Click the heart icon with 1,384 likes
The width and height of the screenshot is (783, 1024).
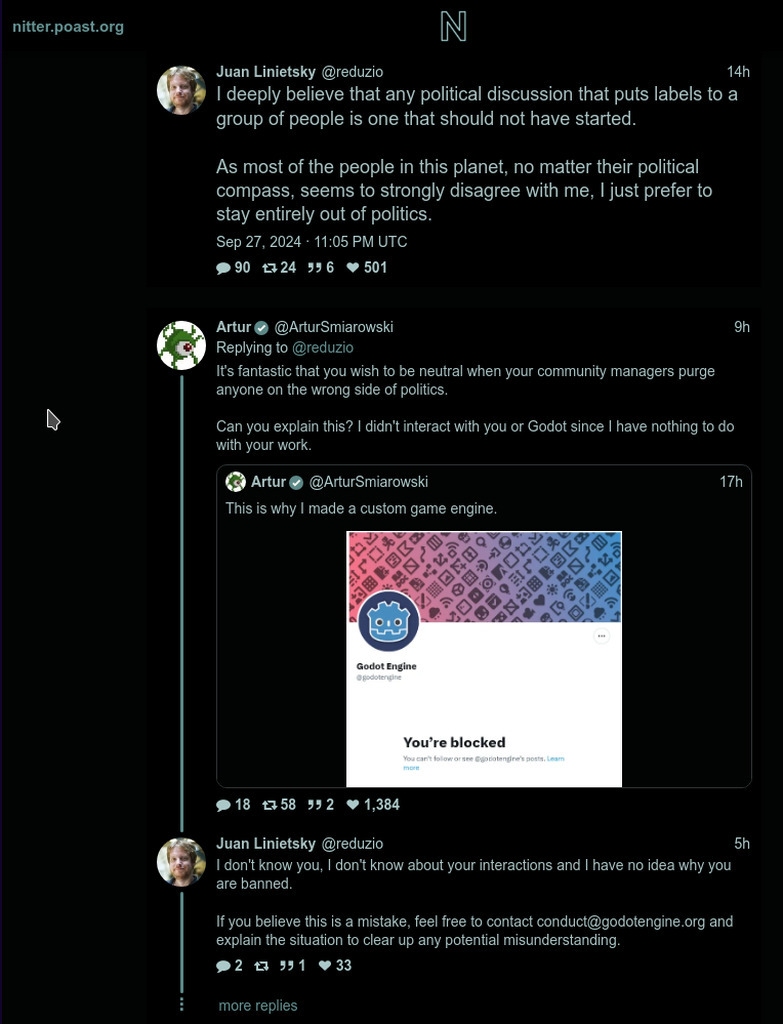352,805
